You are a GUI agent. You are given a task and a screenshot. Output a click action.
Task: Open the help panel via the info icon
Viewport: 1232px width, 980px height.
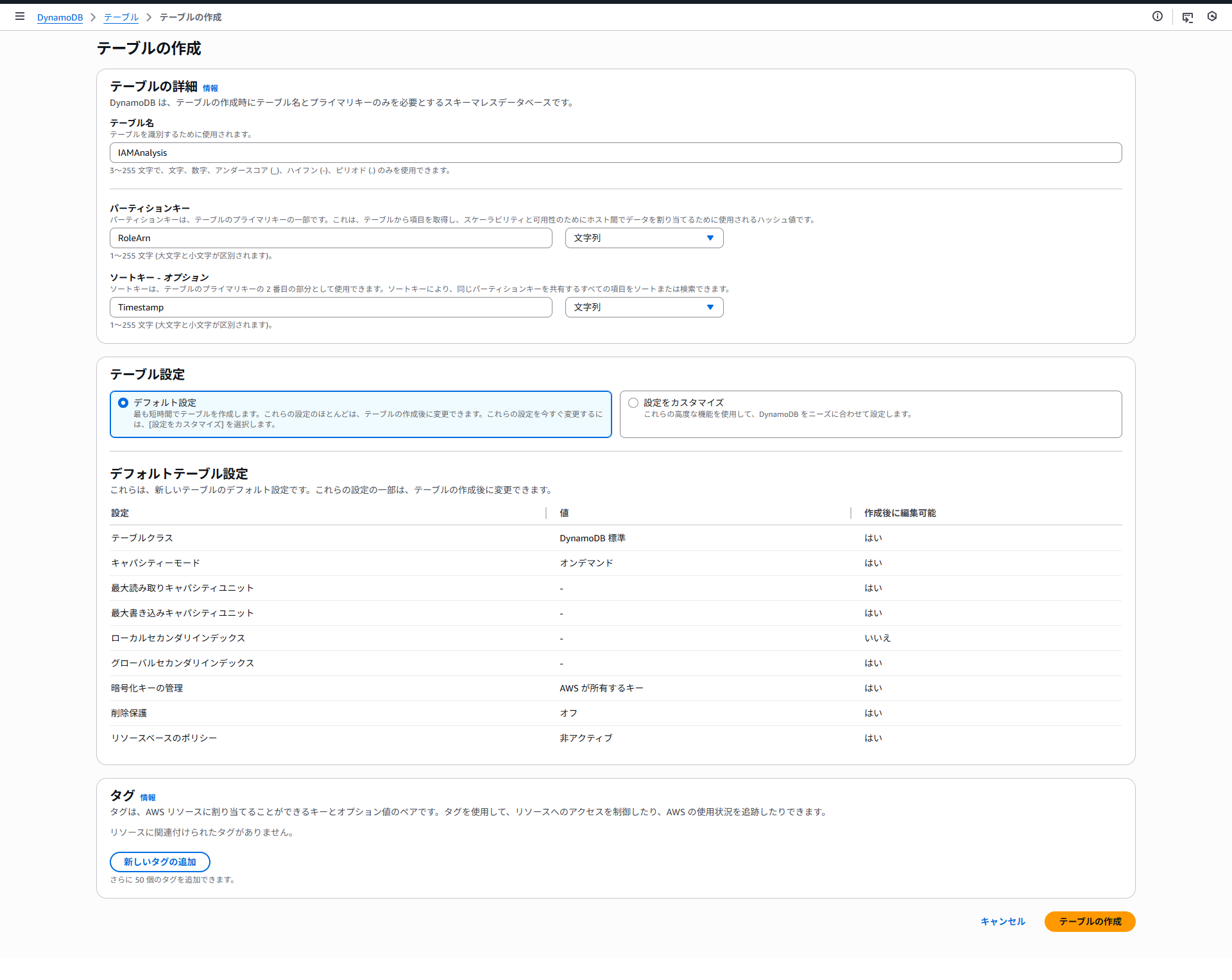[1158, 16]
